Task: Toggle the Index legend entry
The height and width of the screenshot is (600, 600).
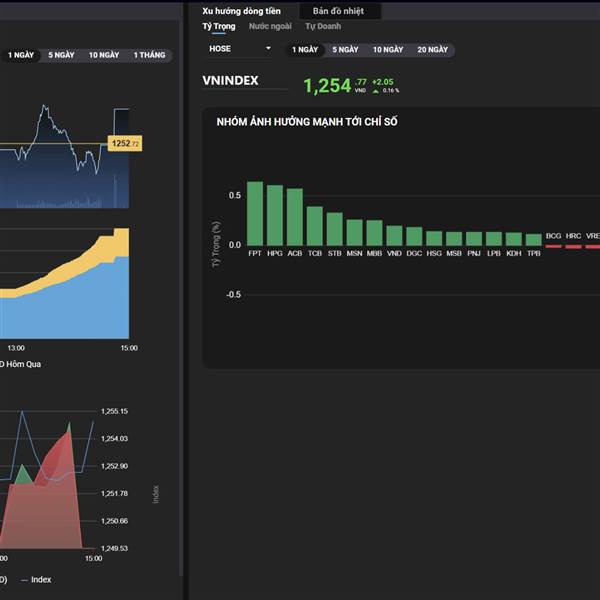Action: pyautogui.click(x=36, y=580)
